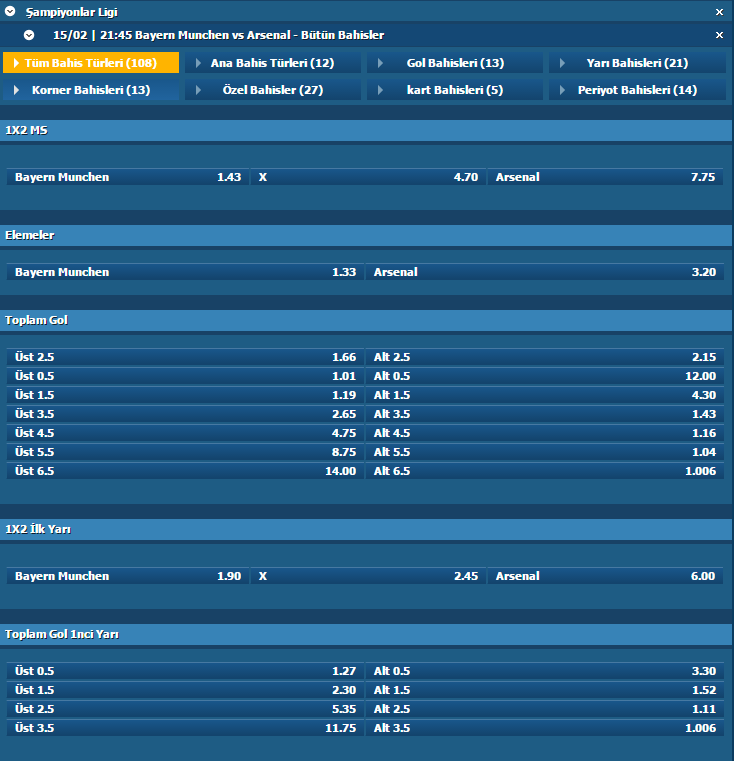Choose first-half Alt 2.5 at 1.11
The image size is (734, 761).
545,709
